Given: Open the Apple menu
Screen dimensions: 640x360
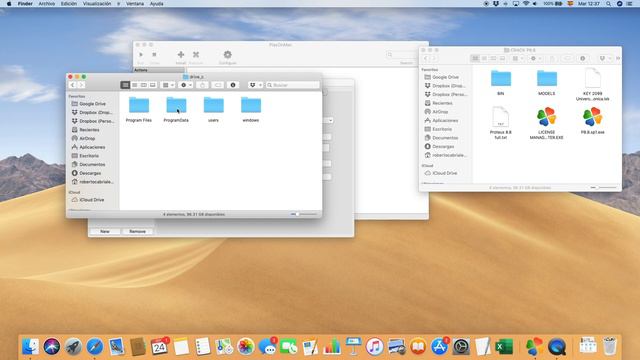Looking at the screenshot, I should [x=9, y=4].
